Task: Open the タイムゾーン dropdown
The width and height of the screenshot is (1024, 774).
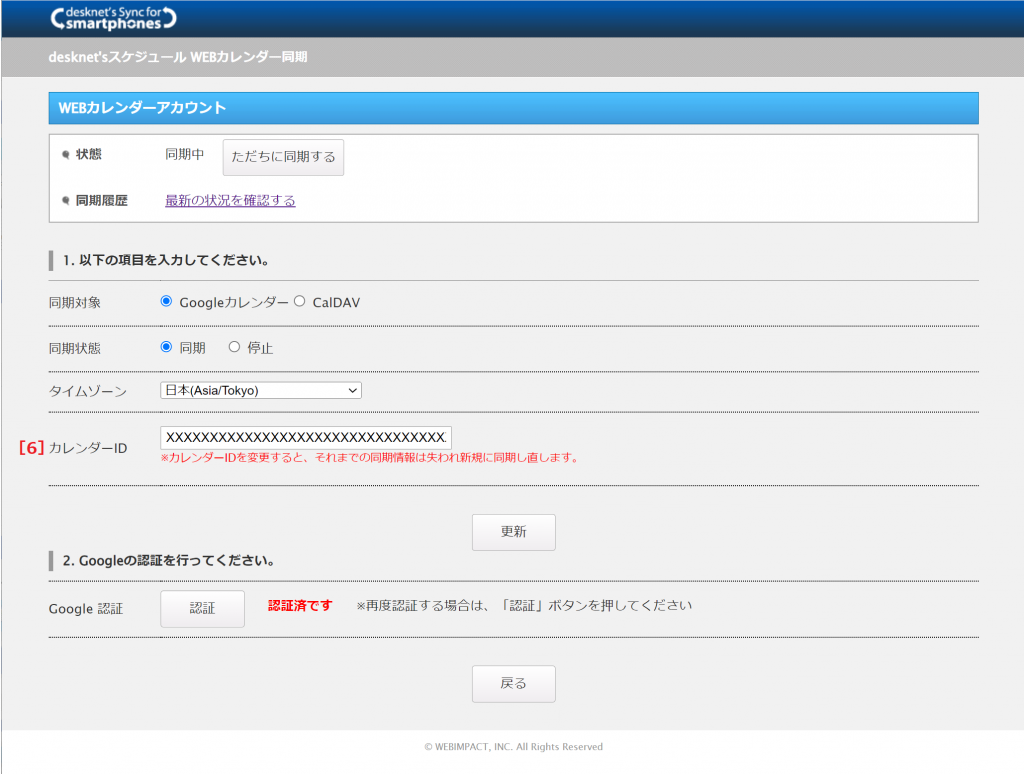Action: 260,390
